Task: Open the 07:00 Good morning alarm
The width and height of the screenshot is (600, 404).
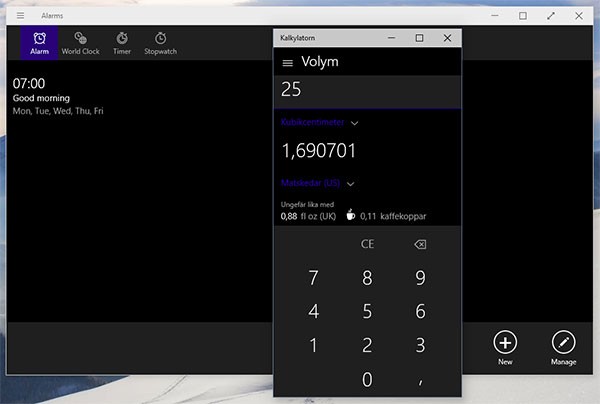Action: [58, 96]
